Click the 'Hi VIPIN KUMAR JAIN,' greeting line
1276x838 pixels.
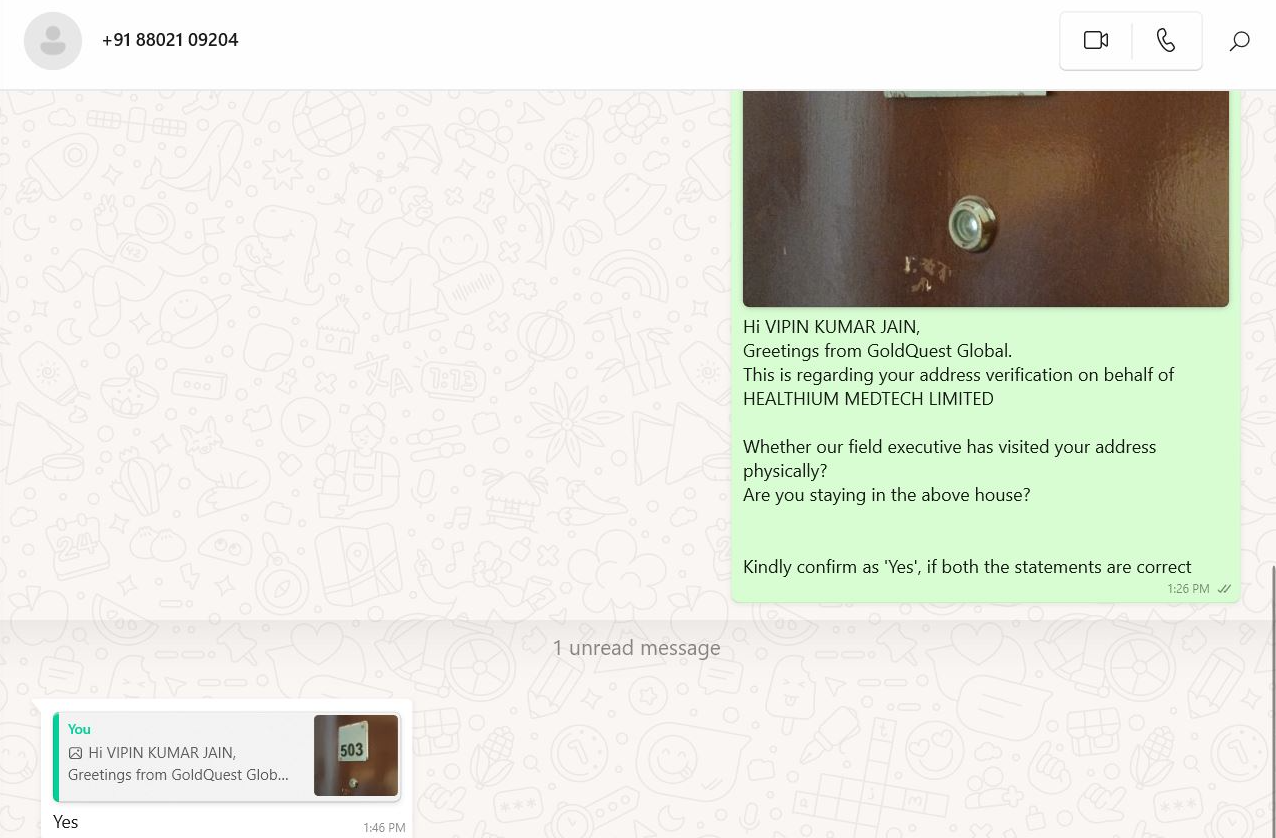(x=831, y=327)
